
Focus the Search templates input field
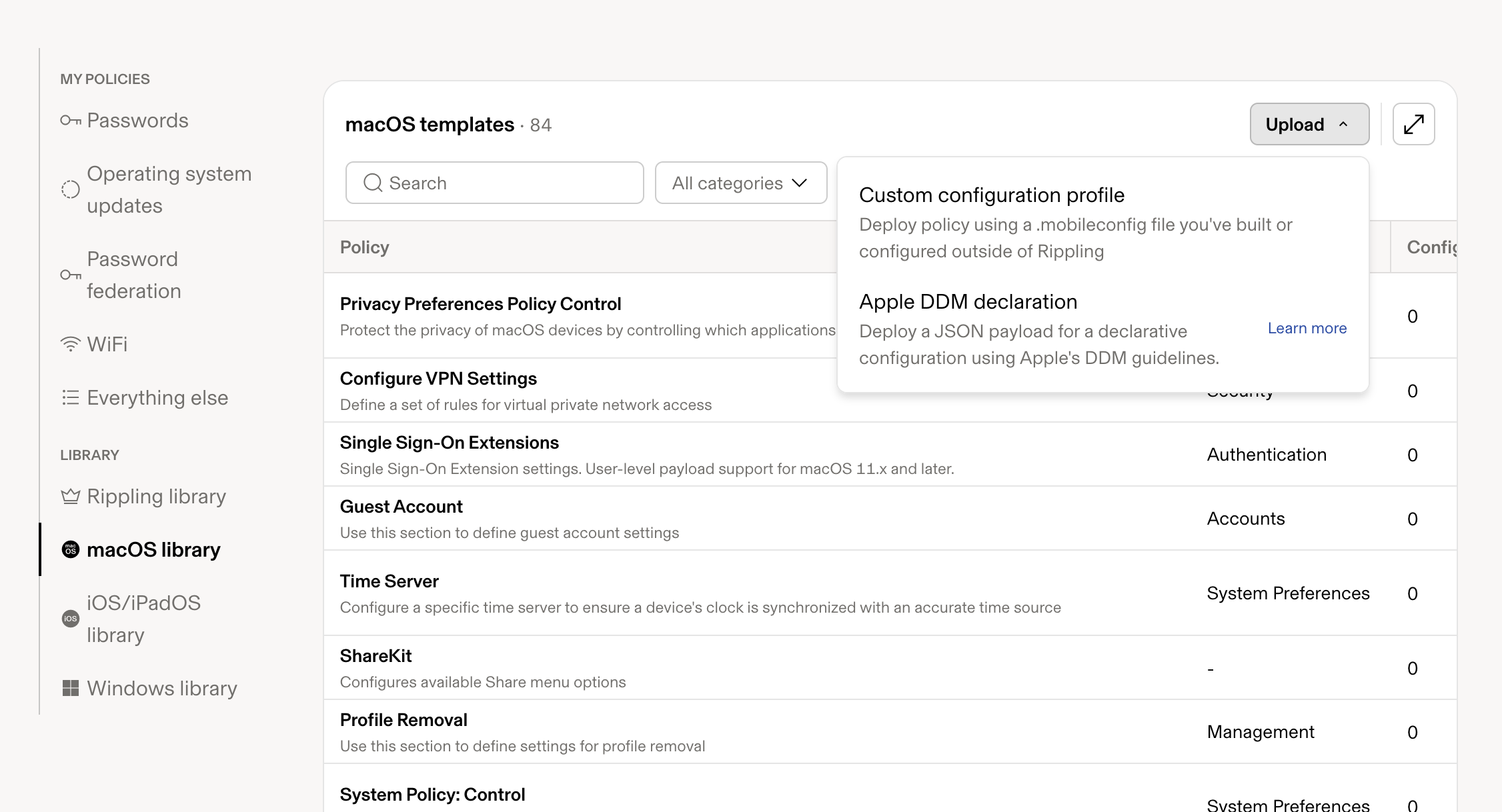click(495, 183)
